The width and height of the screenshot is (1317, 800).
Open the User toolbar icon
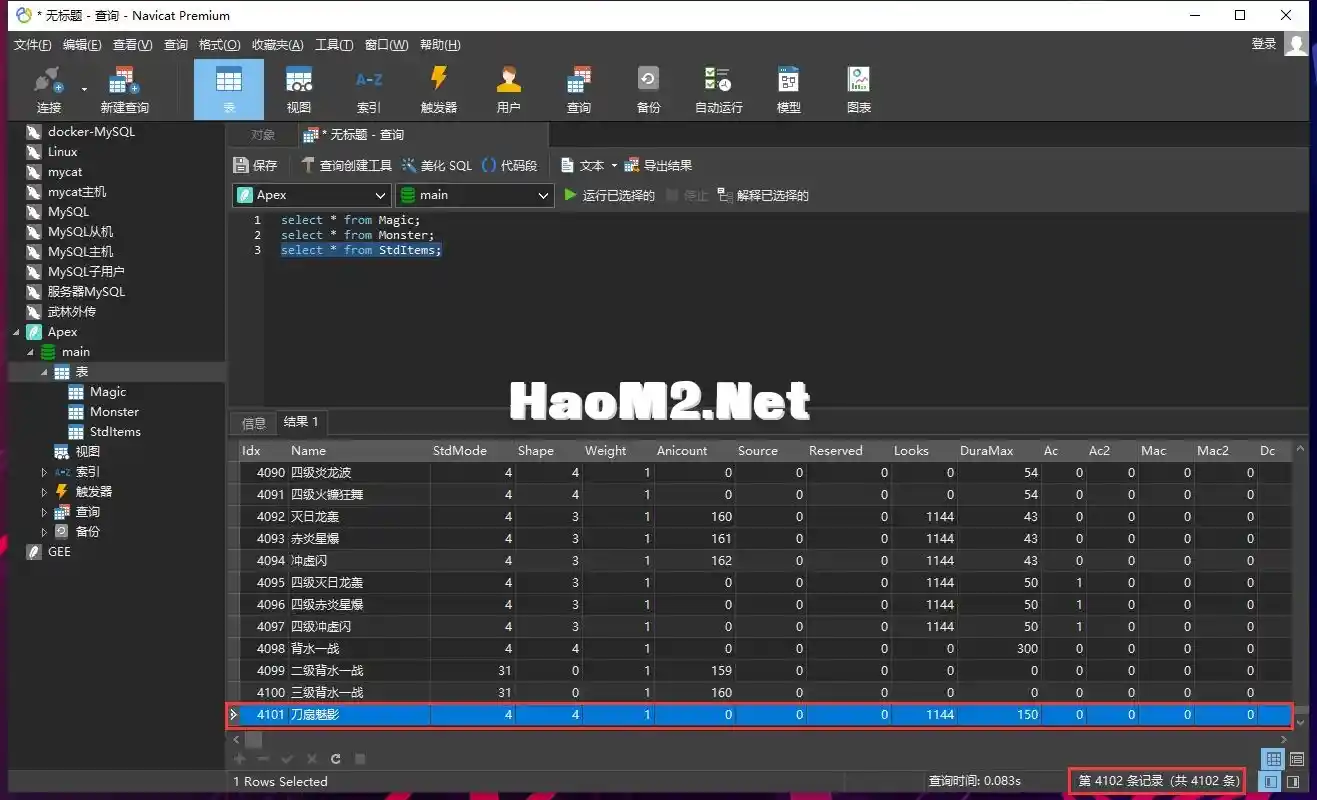coord(509,90)
